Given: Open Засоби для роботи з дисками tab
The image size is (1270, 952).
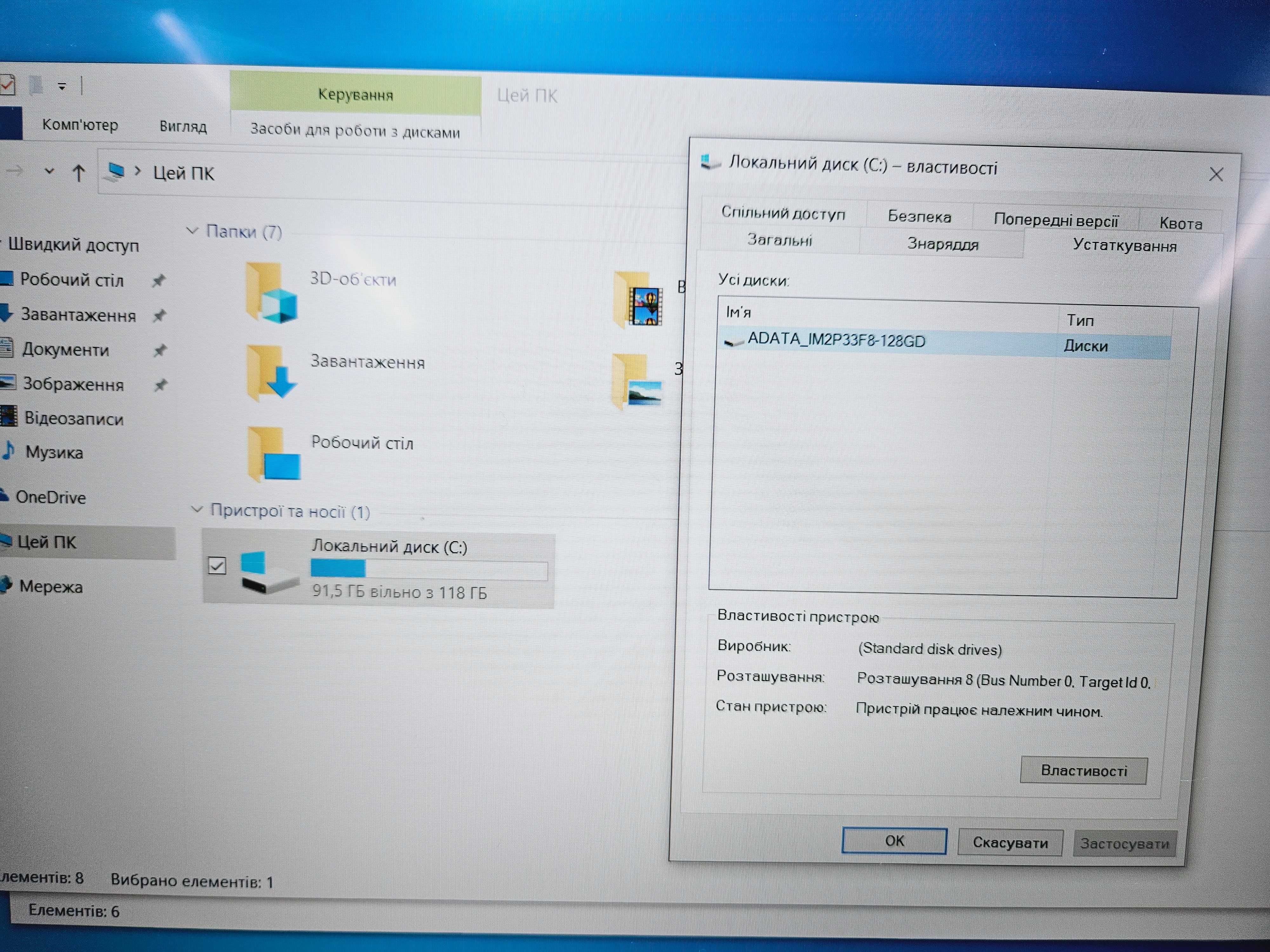Looking at the screenshot, I should point(355,131).
